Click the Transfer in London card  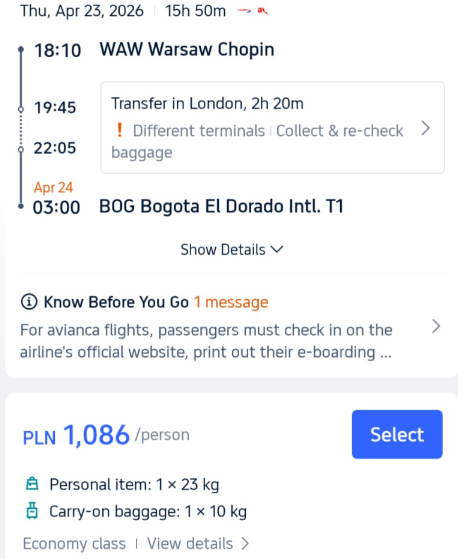(272, 128)
